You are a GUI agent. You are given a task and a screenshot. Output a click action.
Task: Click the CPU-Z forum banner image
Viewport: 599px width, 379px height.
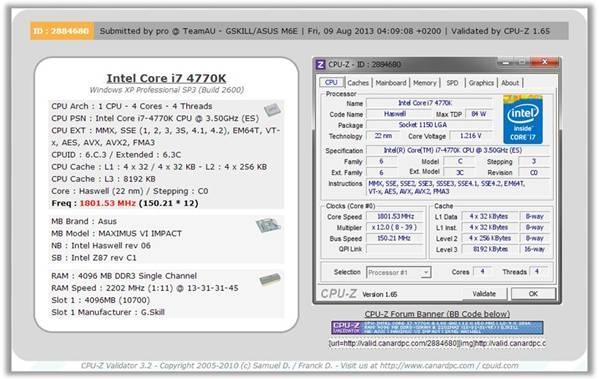(x=437, y=328)
